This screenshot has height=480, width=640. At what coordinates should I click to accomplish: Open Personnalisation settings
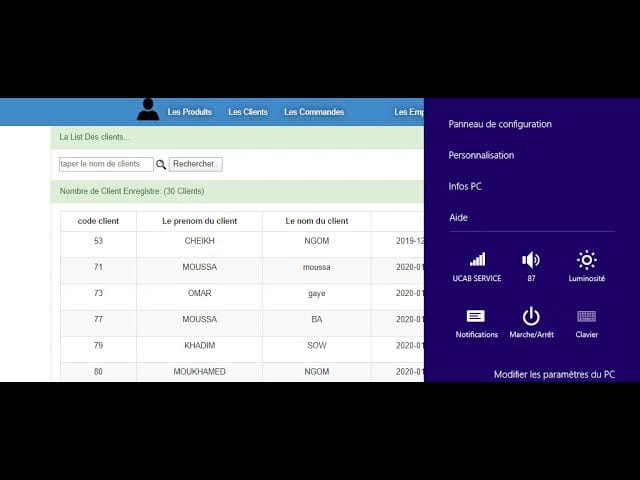(x=481, y=155)
